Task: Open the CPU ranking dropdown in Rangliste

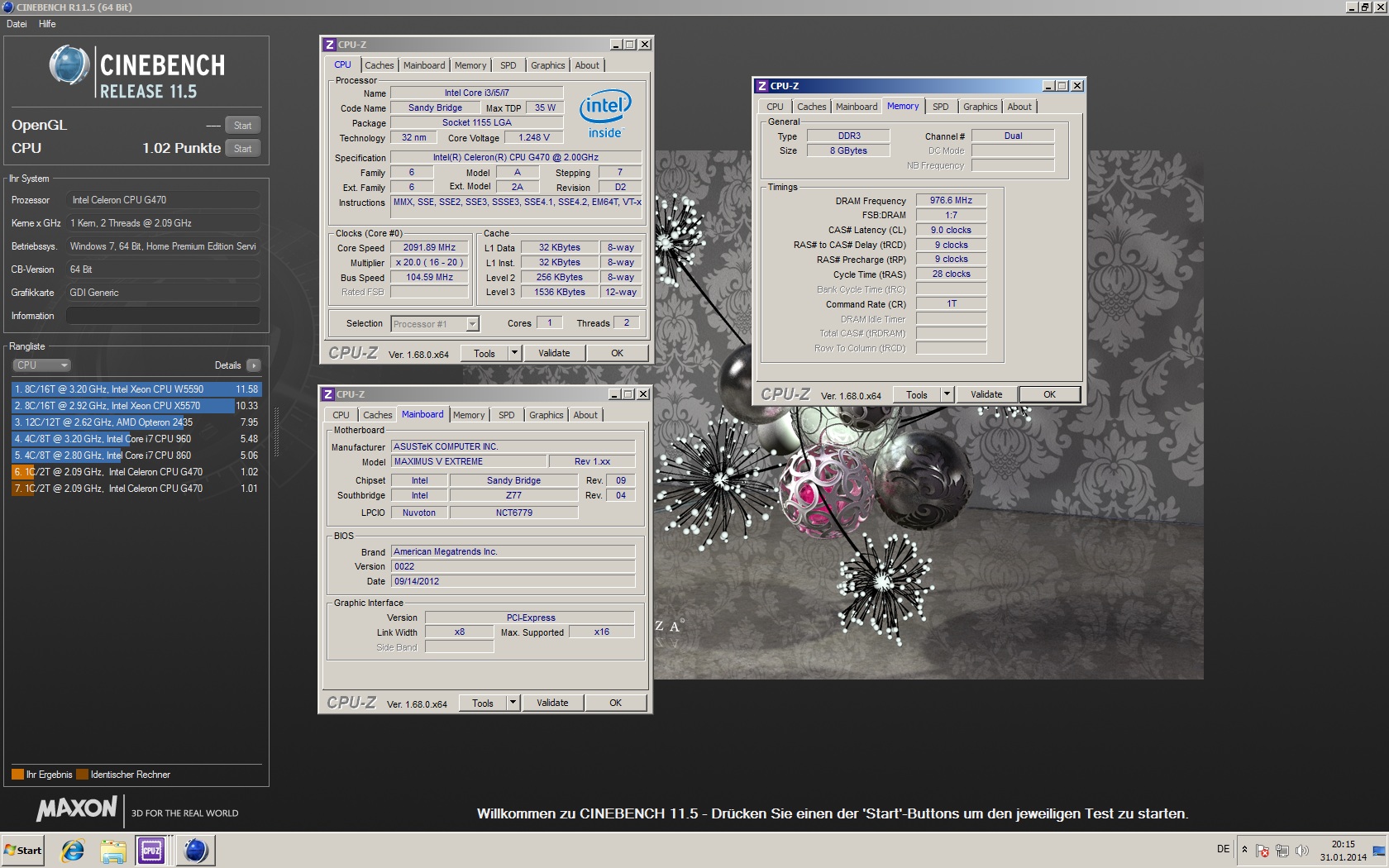Action: pos(41,365)
